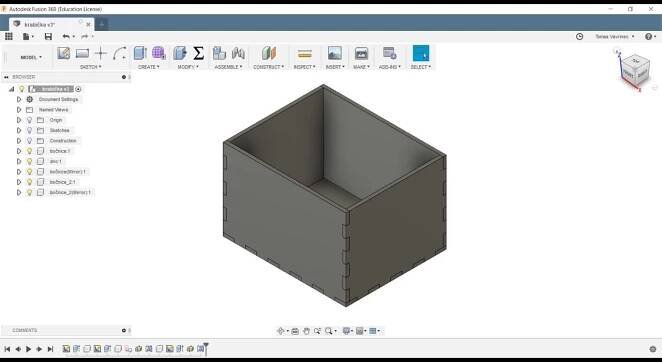Play the design timeline

coord(29,349)
